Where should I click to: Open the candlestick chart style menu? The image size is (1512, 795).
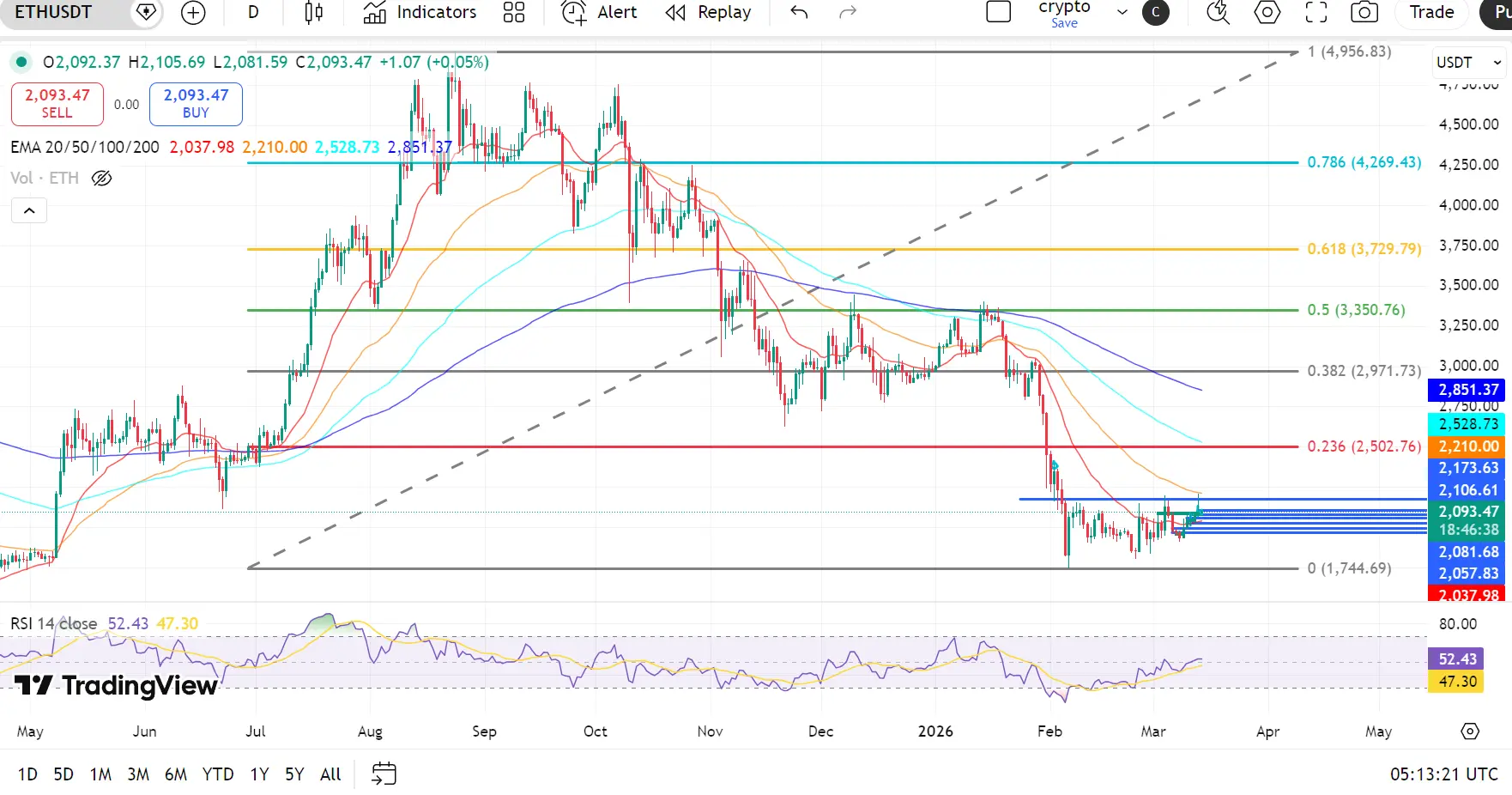pyautogui.click(x=313, y=12)
